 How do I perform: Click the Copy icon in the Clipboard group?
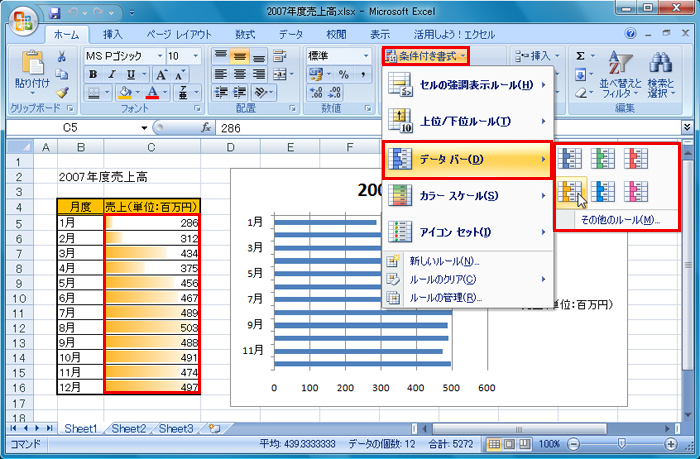point(62,74)
